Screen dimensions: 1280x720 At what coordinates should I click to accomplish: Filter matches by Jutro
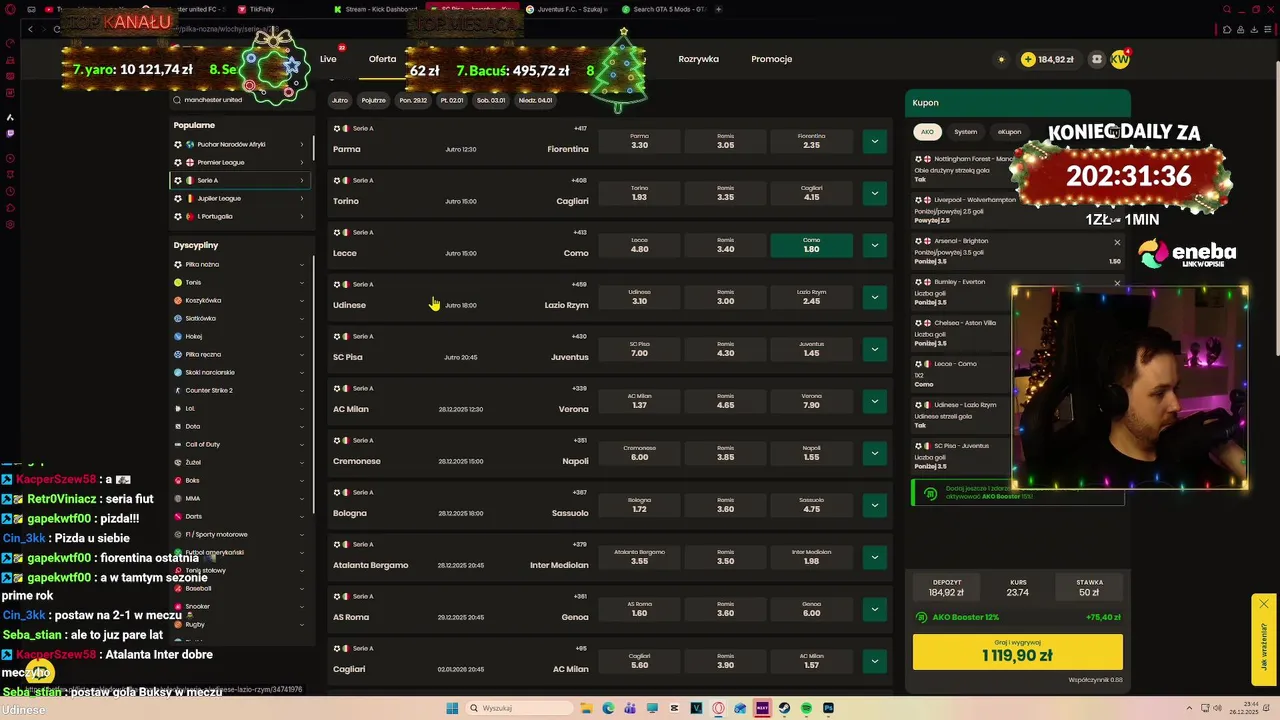(x=340, y=100)
